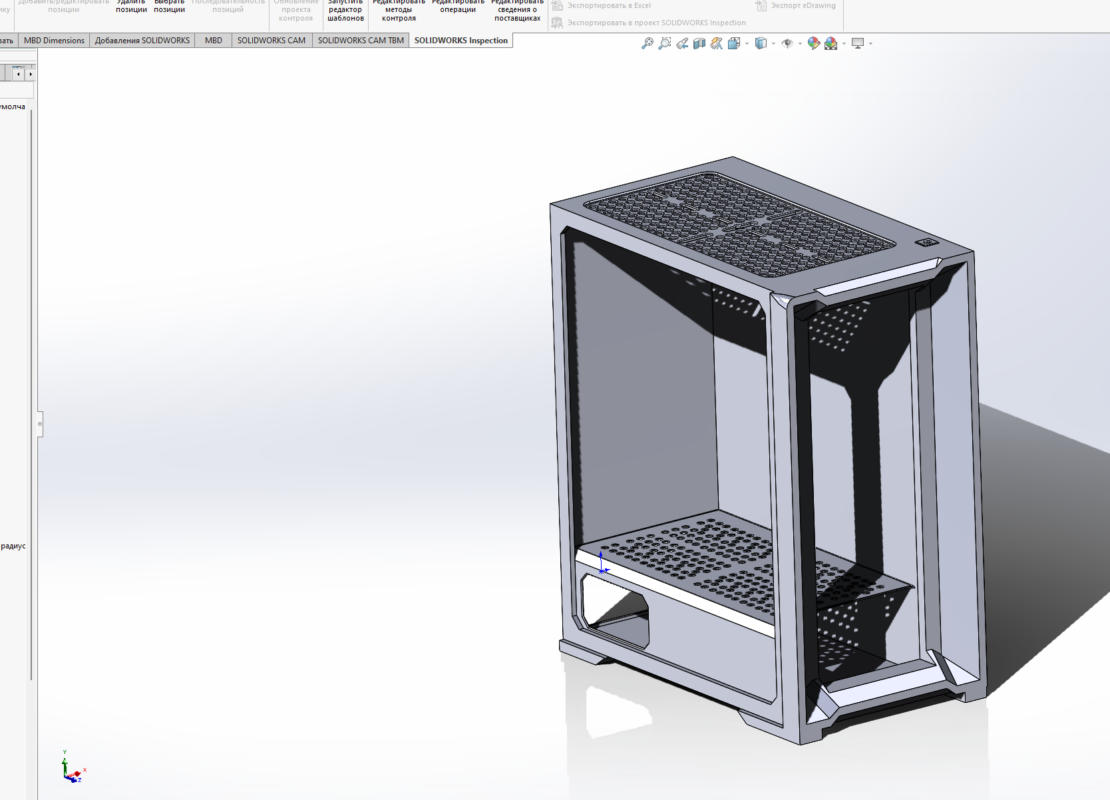The image size is (1110, 800).
Task: Click the left panel tab scroll-left arrow
Action: (x=18, y=74)
